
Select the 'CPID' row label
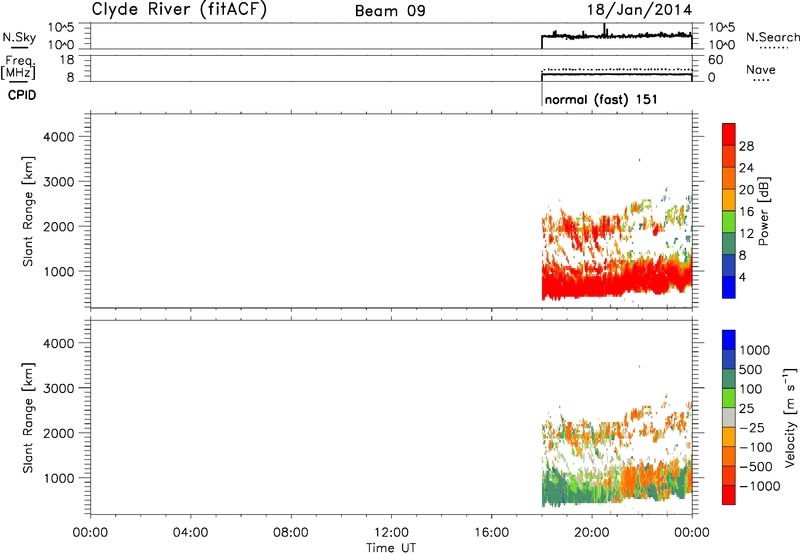(22, 95)
